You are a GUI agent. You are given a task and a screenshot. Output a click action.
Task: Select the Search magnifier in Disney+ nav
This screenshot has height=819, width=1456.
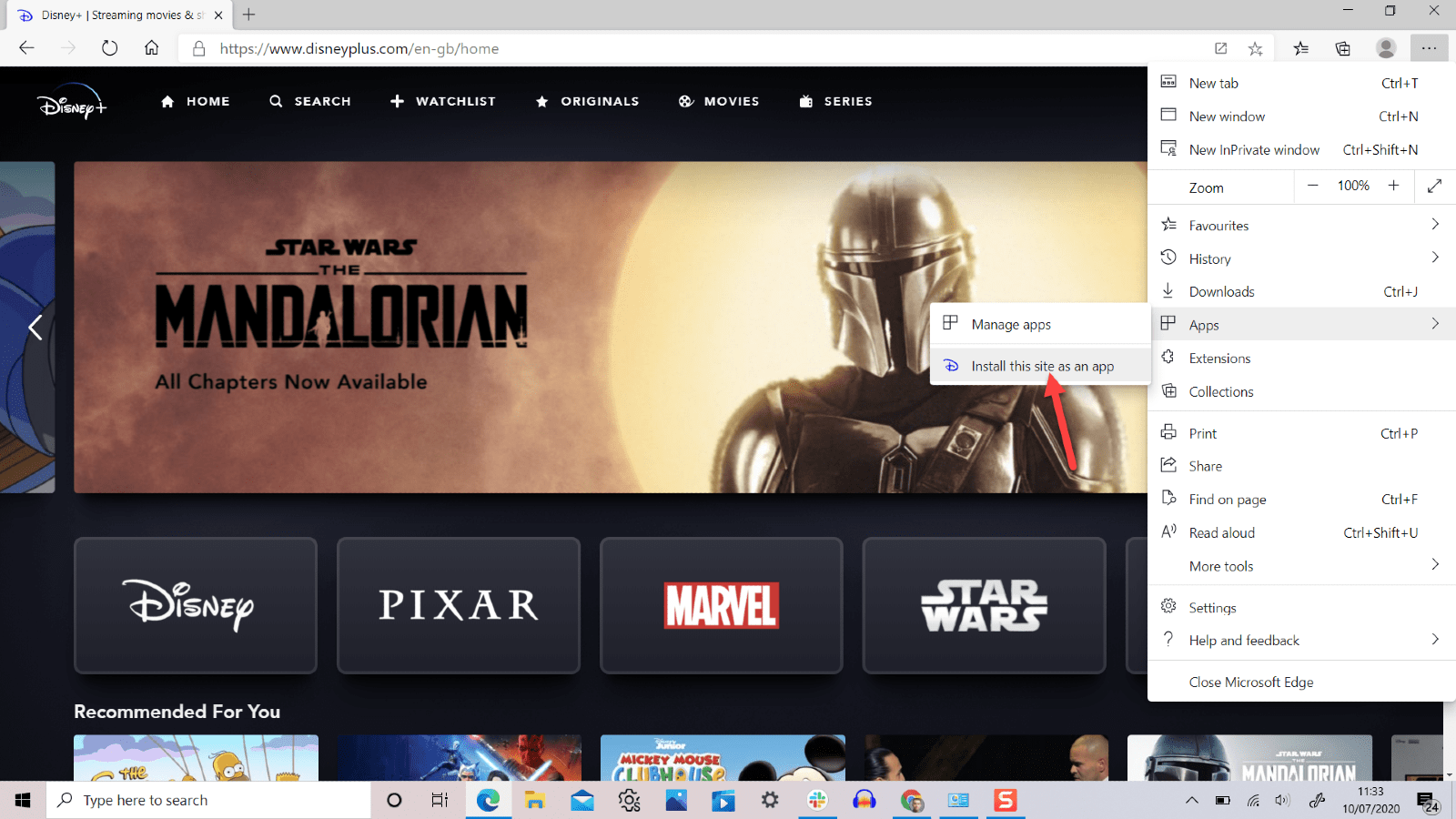pyautogui.click(x=277, y=101)
